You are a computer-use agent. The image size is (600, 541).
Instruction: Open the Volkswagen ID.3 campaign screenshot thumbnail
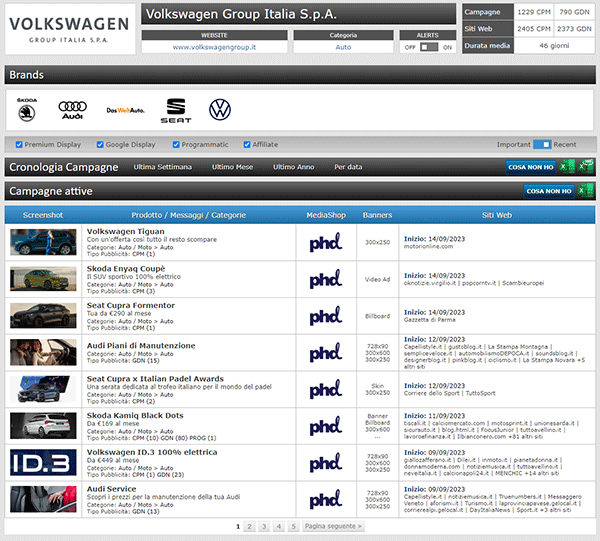click(x=43, y=462)
